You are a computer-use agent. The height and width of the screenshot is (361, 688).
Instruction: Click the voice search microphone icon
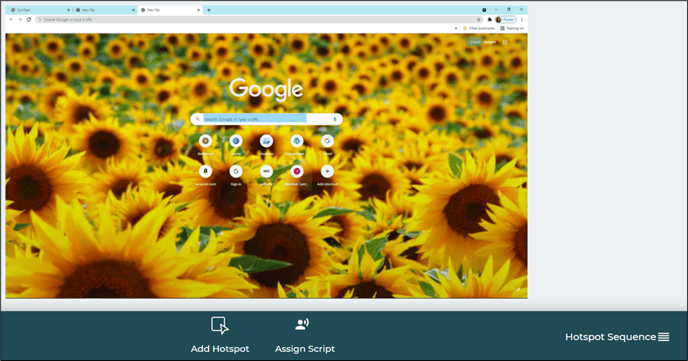point(335,119)
